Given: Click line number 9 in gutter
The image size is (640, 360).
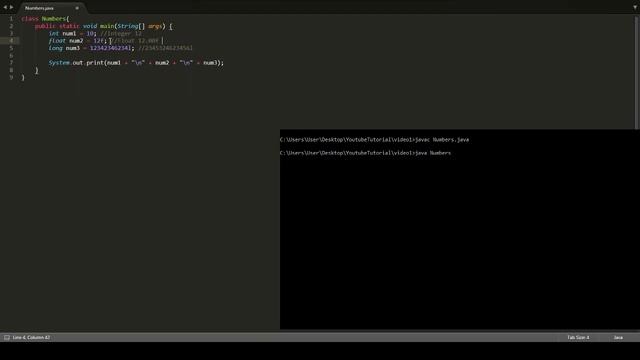Looking at the screenshot, I should pyautogui.click(x=11, y=78).
